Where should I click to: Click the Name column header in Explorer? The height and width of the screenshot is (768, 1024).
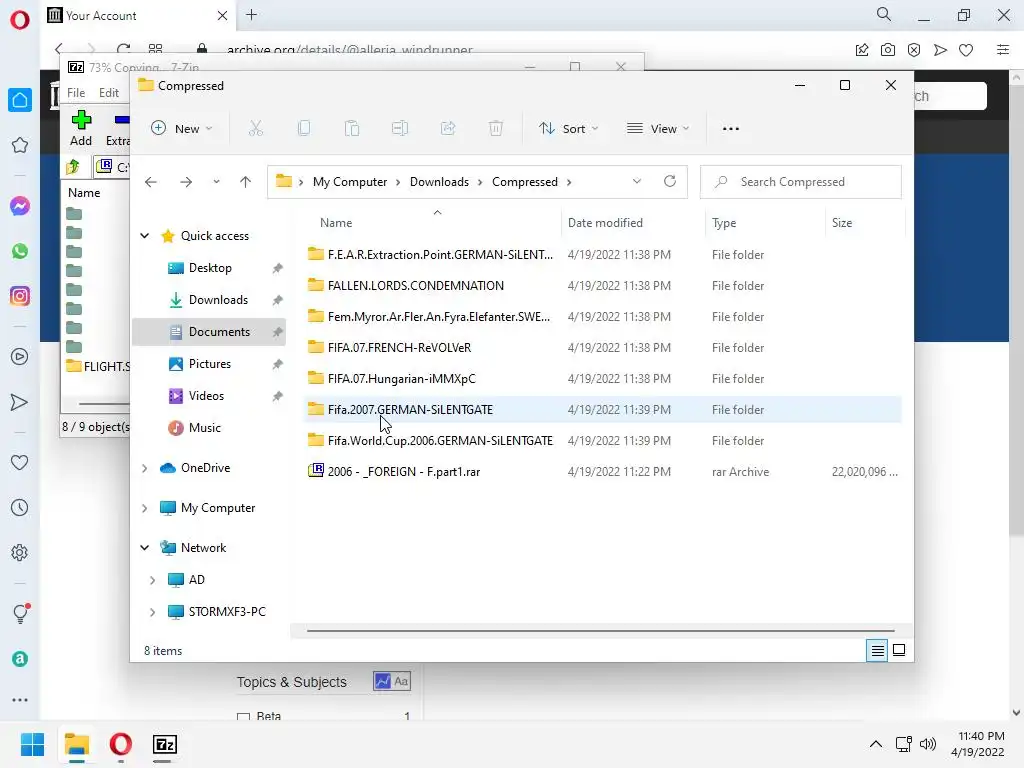431,223
